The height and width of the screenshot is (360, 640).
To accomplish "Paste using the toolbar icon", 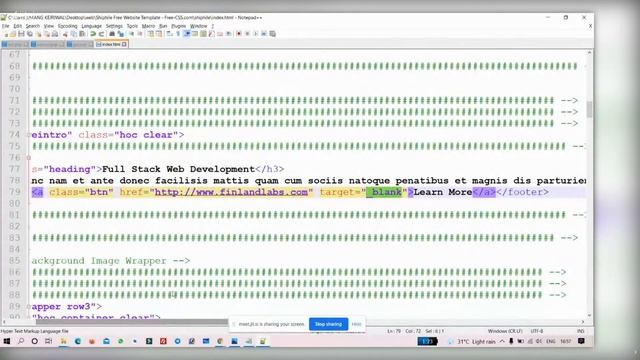I will 82,34.
